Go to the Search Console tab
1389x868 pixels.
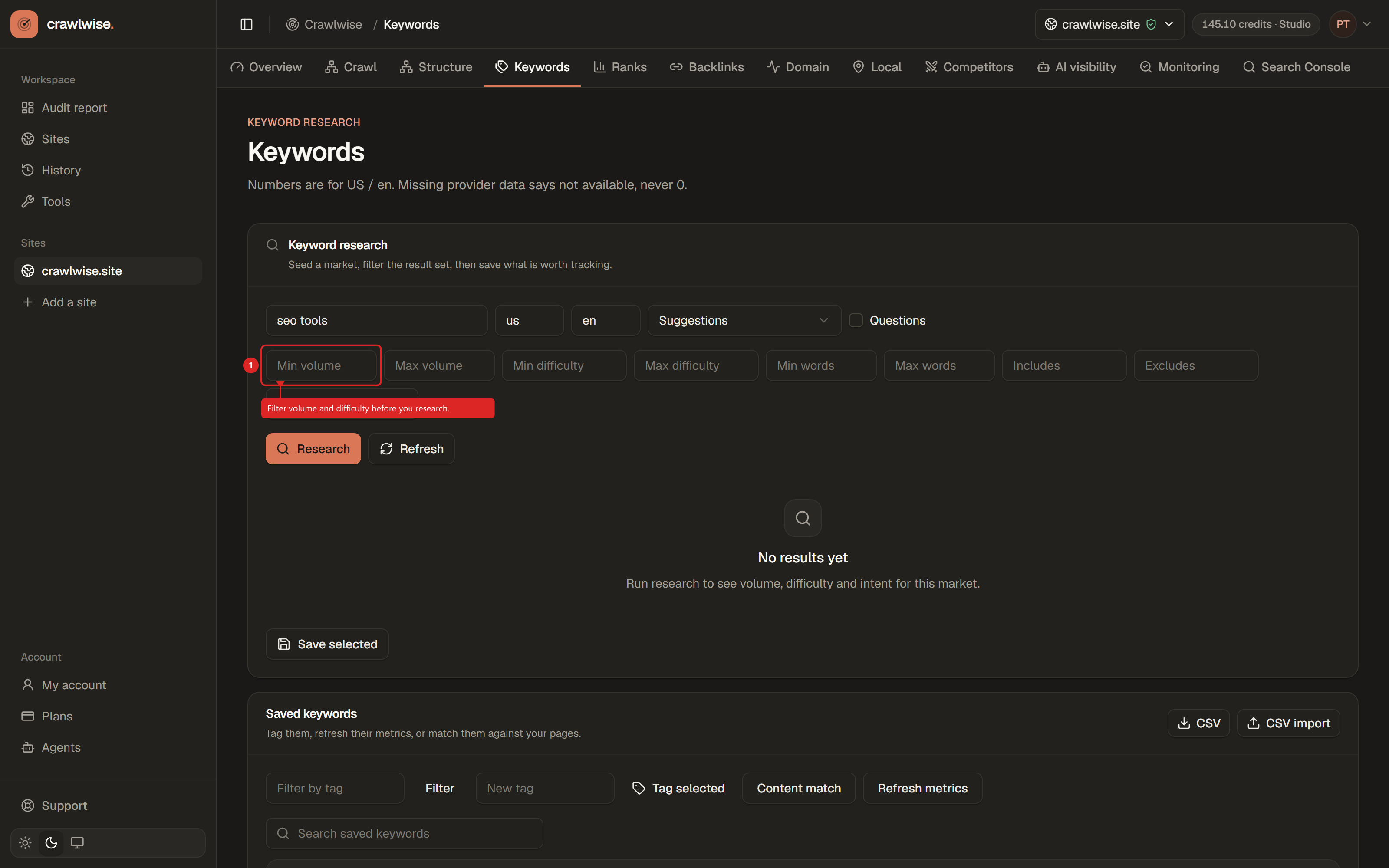[x=1297, y=67]
